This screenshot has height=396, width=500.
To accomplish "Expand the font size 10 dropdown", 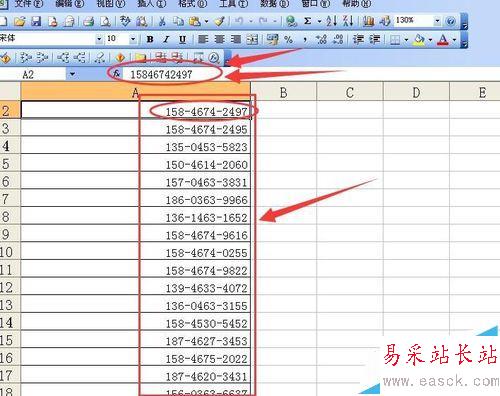I will (x=133, y=40).
